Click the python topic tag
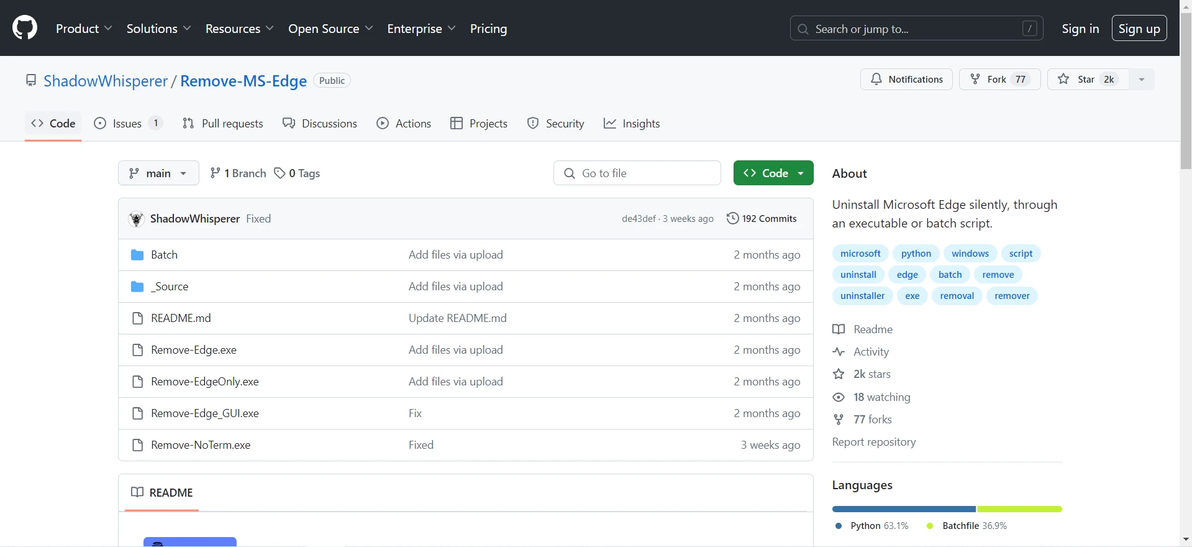Image resolution: width=1192 pixels, height=547 pixels. point(916,254)
